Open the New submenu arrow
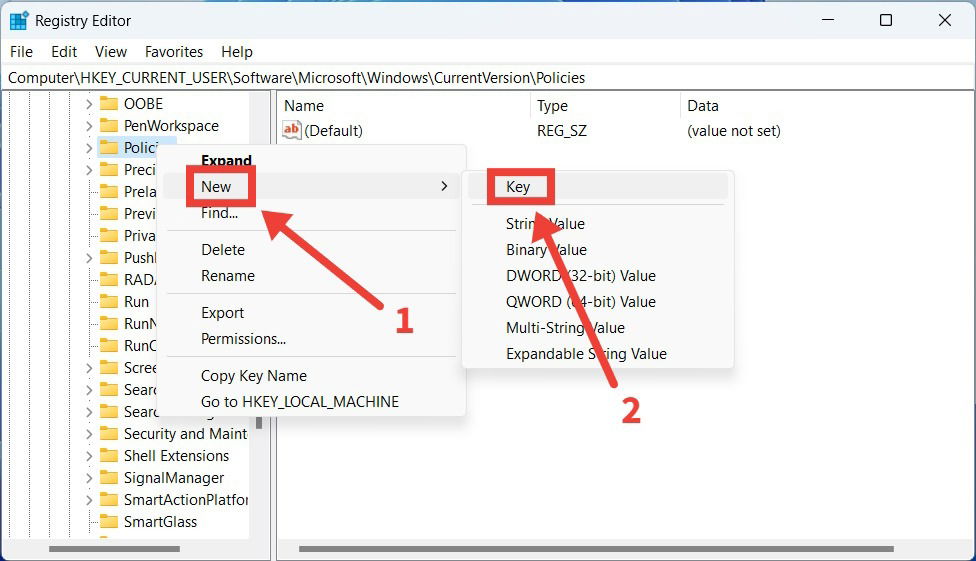This screenshot has height=561, width=976. tap(444, 186)
